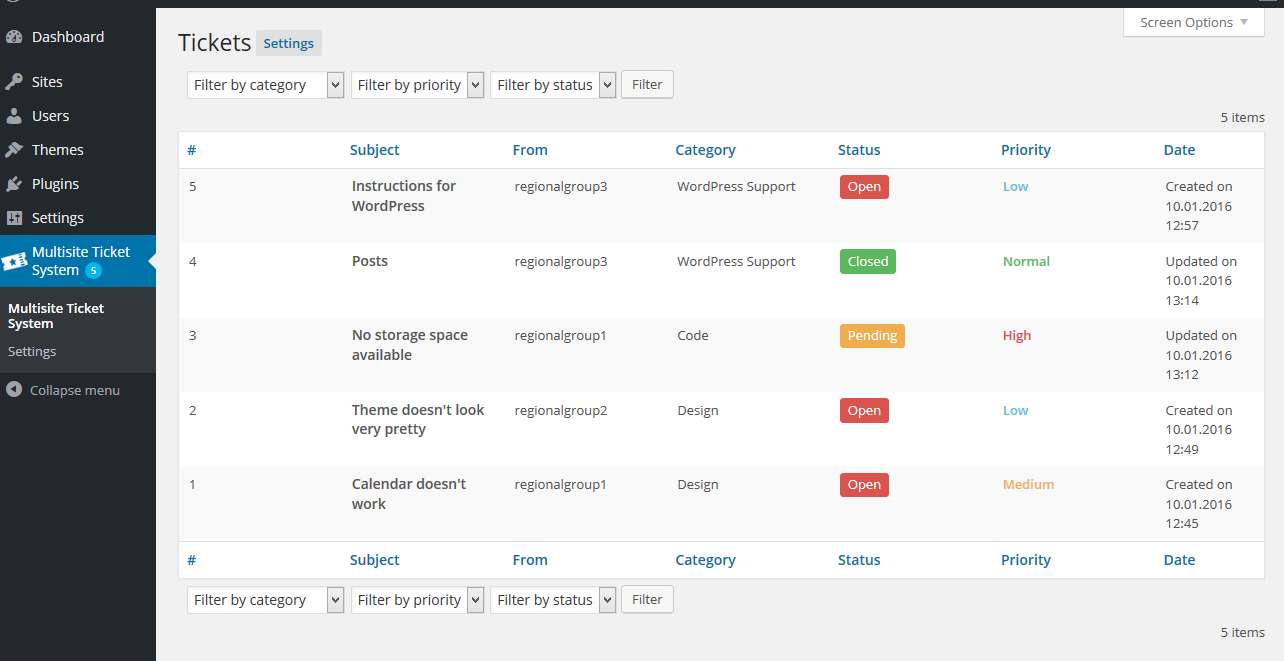
Task: Click the Medium priority label
Action: coord(1029,484)
